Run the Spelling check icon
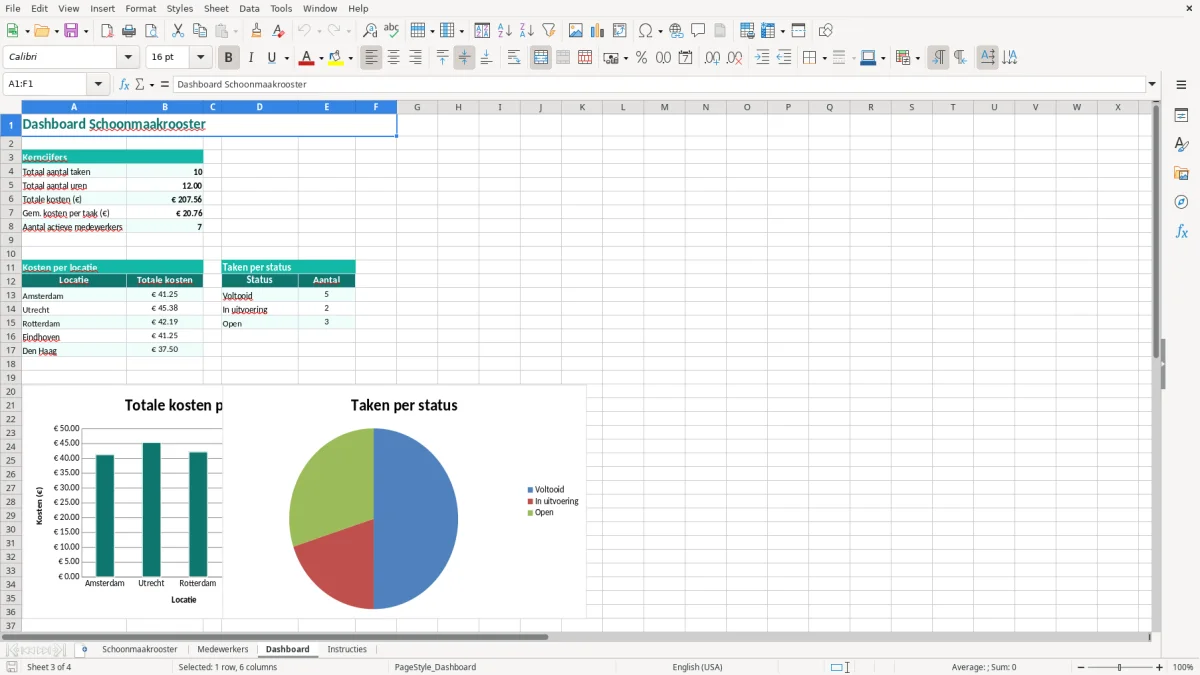 pos(392,31)
